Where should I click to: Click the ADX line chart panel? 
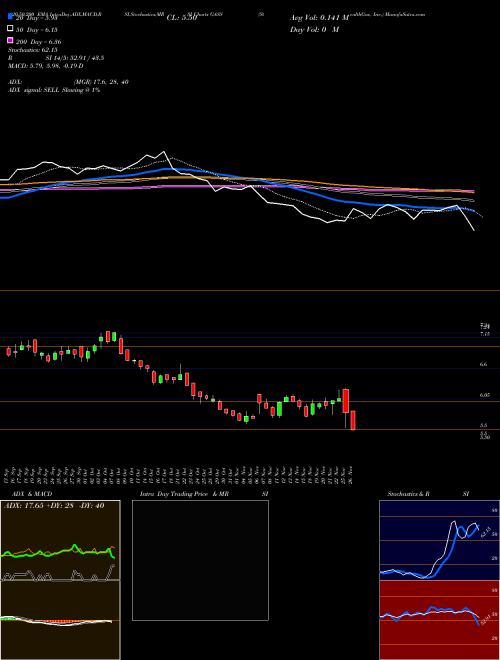pyautogui.click(x=60, y=540)
